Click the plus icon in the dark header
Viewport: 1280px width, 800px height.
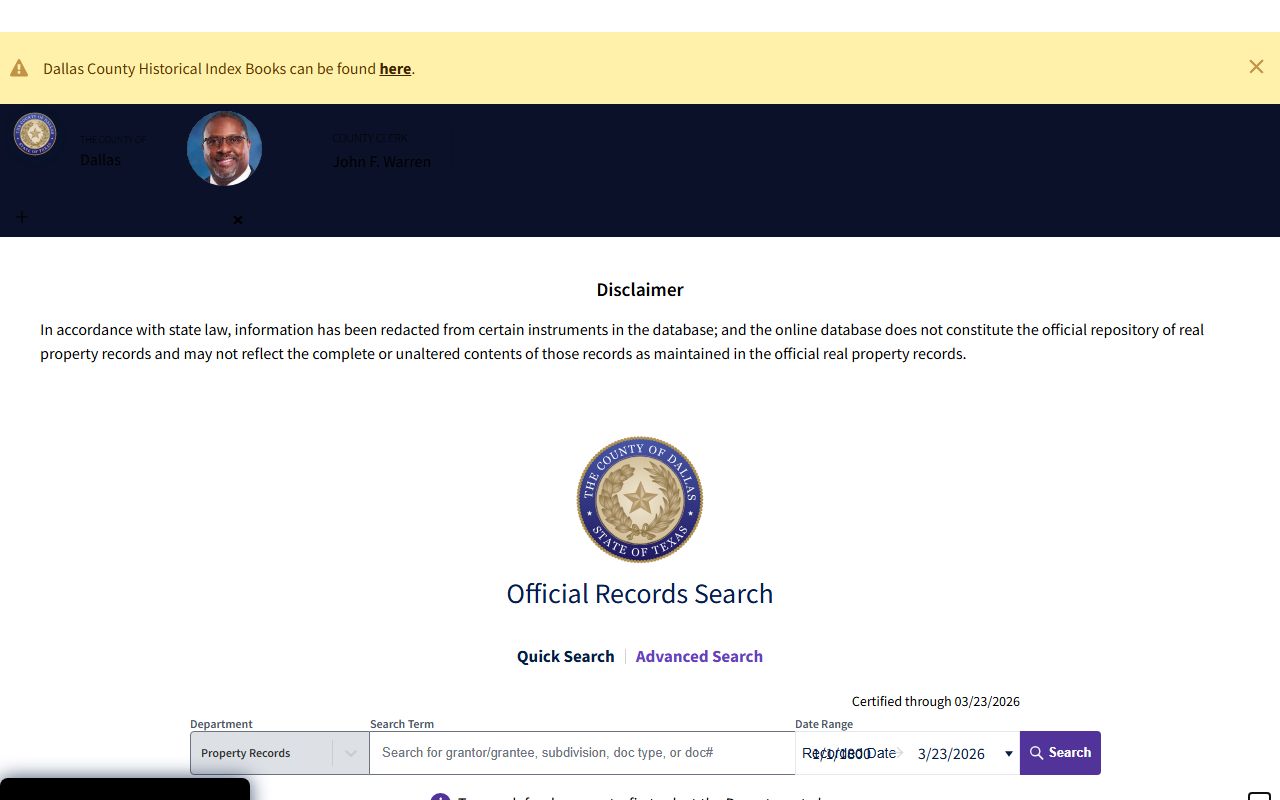[22, 217]
